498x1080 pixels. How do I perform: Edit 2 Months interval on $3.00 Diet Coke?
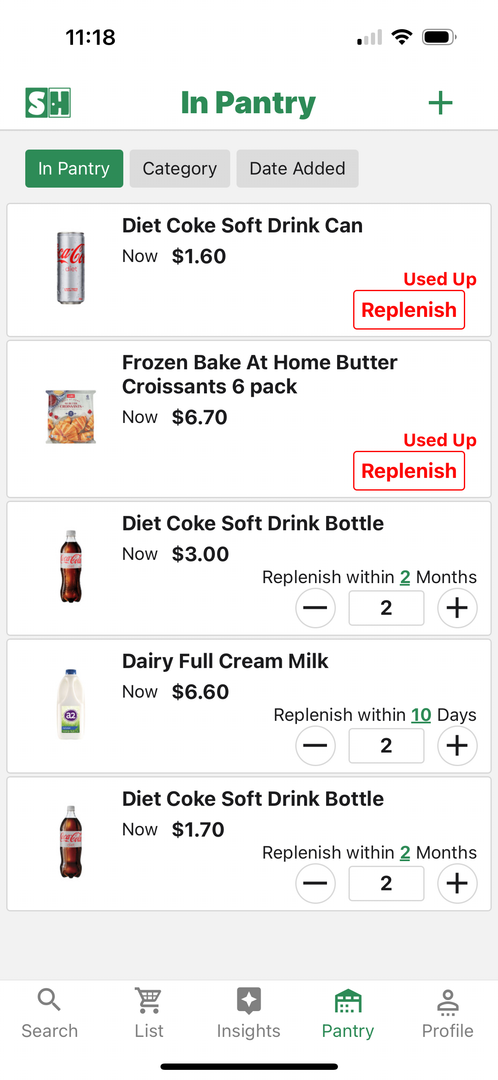click(405, 577)
